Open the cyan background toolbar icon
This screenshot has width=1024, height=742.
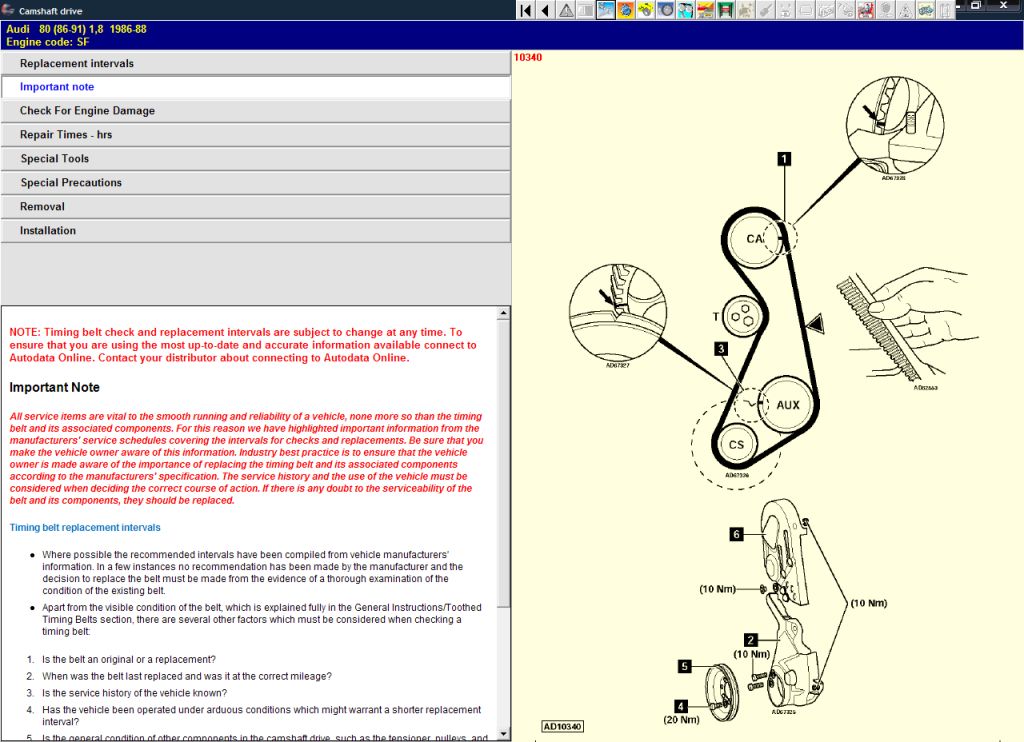point(686,10)
